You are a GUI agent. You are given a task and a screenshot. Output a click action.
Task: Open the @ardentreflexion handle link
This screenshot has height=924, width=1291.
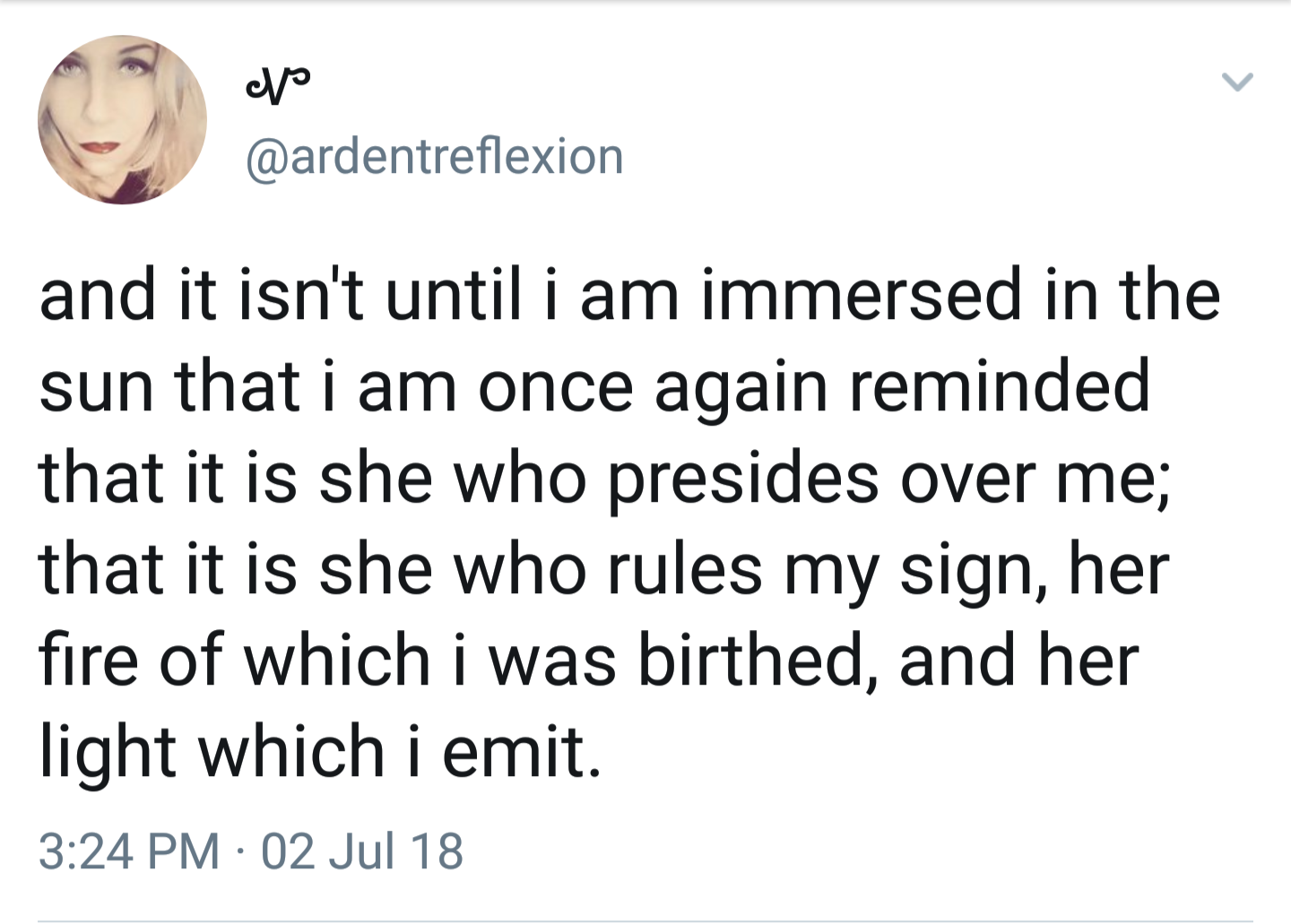435,157
